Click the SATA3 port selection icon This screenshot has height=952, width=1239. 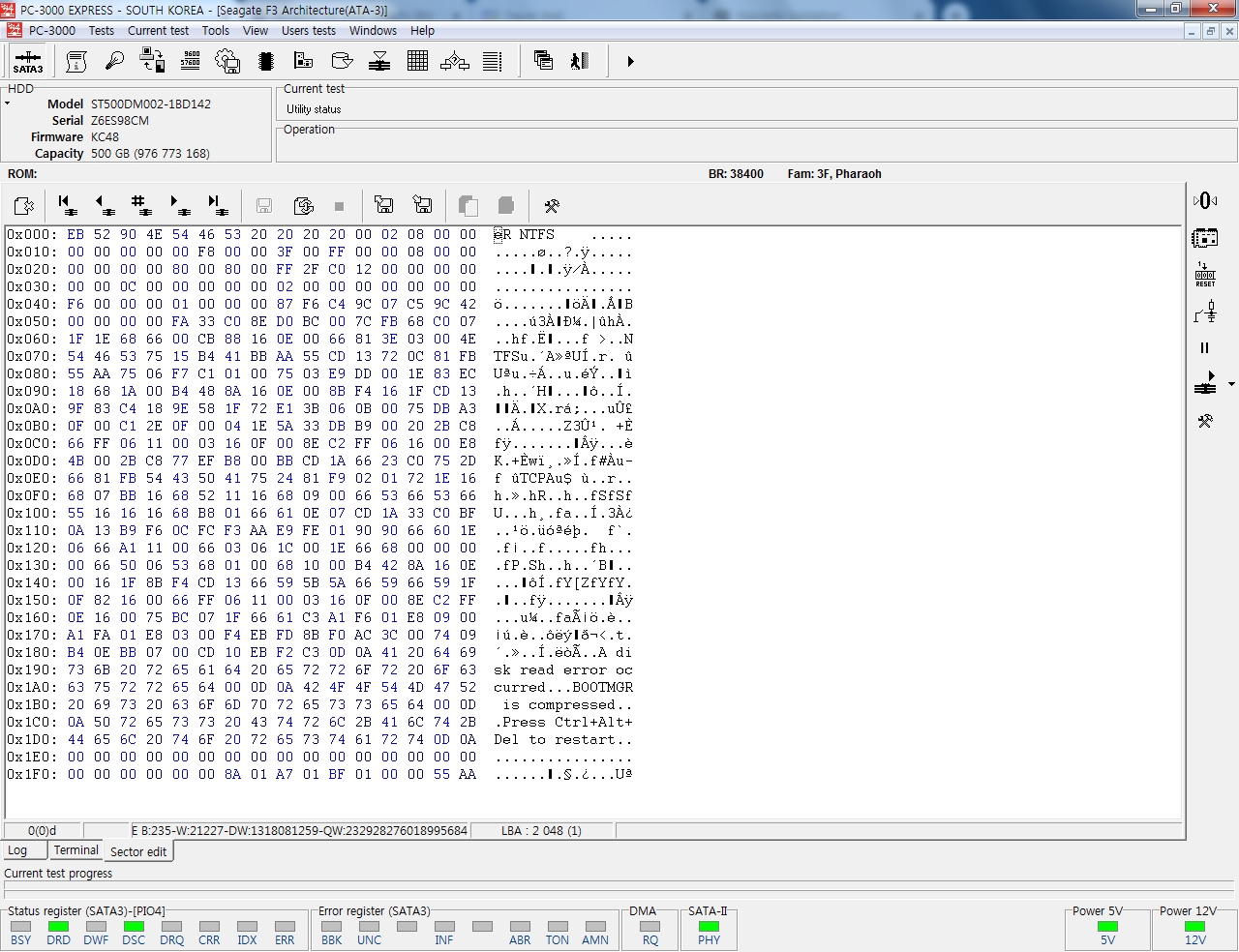pos(27,61)
